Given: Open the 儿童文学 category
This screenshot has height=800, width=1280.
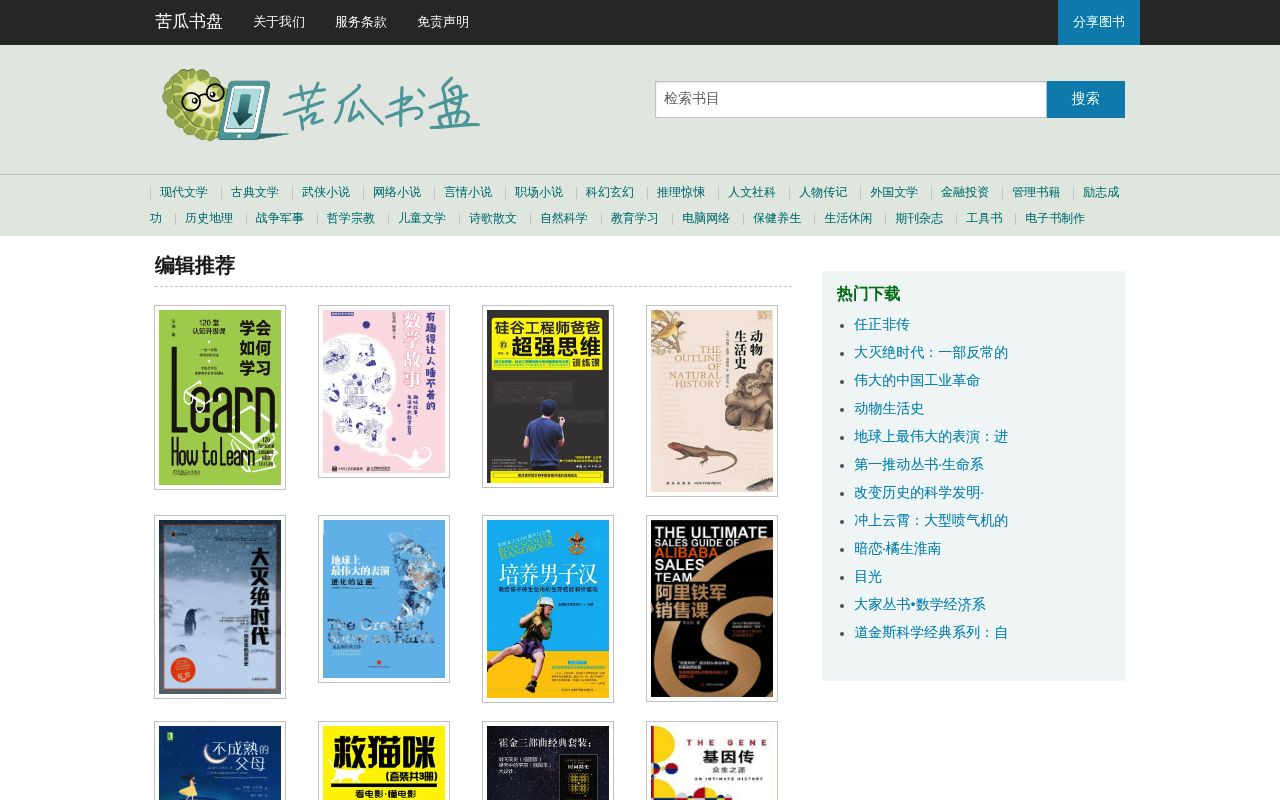Looking at the screenshot, I should point(422,218).
